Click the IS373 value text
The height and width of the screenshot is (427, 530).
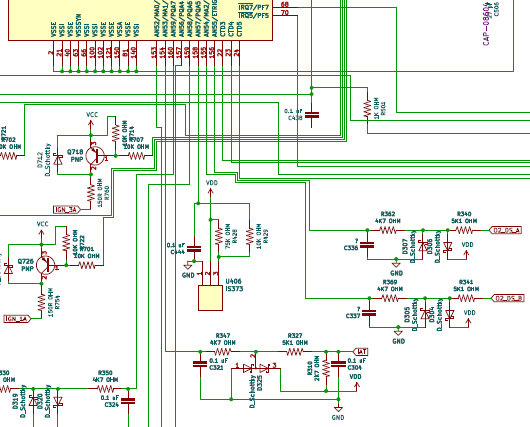tap(234, 289)
